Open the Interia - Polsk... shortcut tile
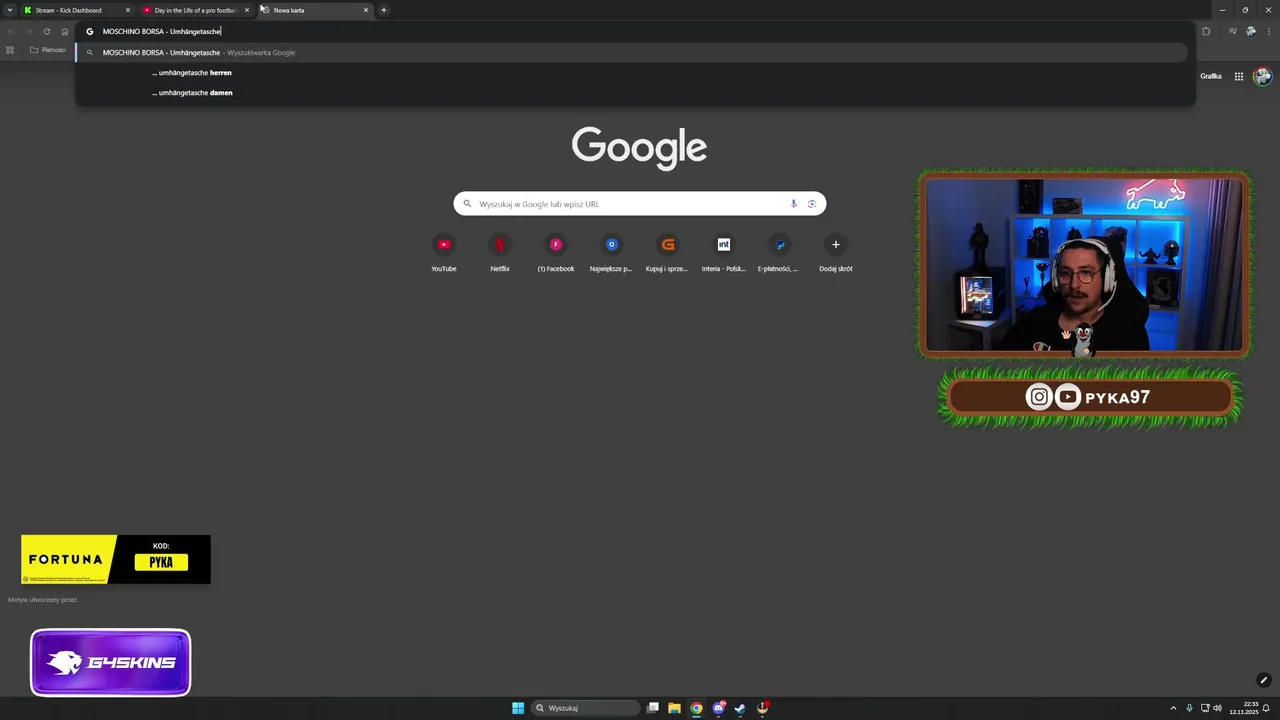The height and width of the screenshot is (720, 1280). [723, 252]
